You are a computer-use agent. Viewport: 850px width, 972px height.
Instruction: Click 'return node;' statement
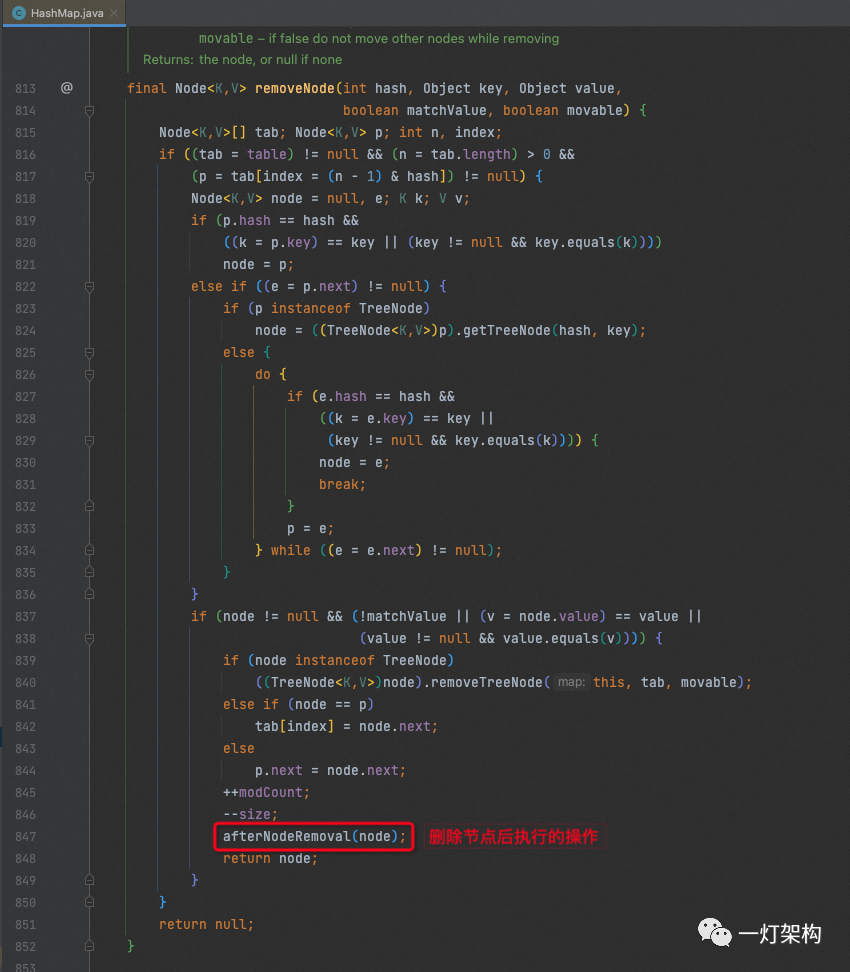click(270, 859)
